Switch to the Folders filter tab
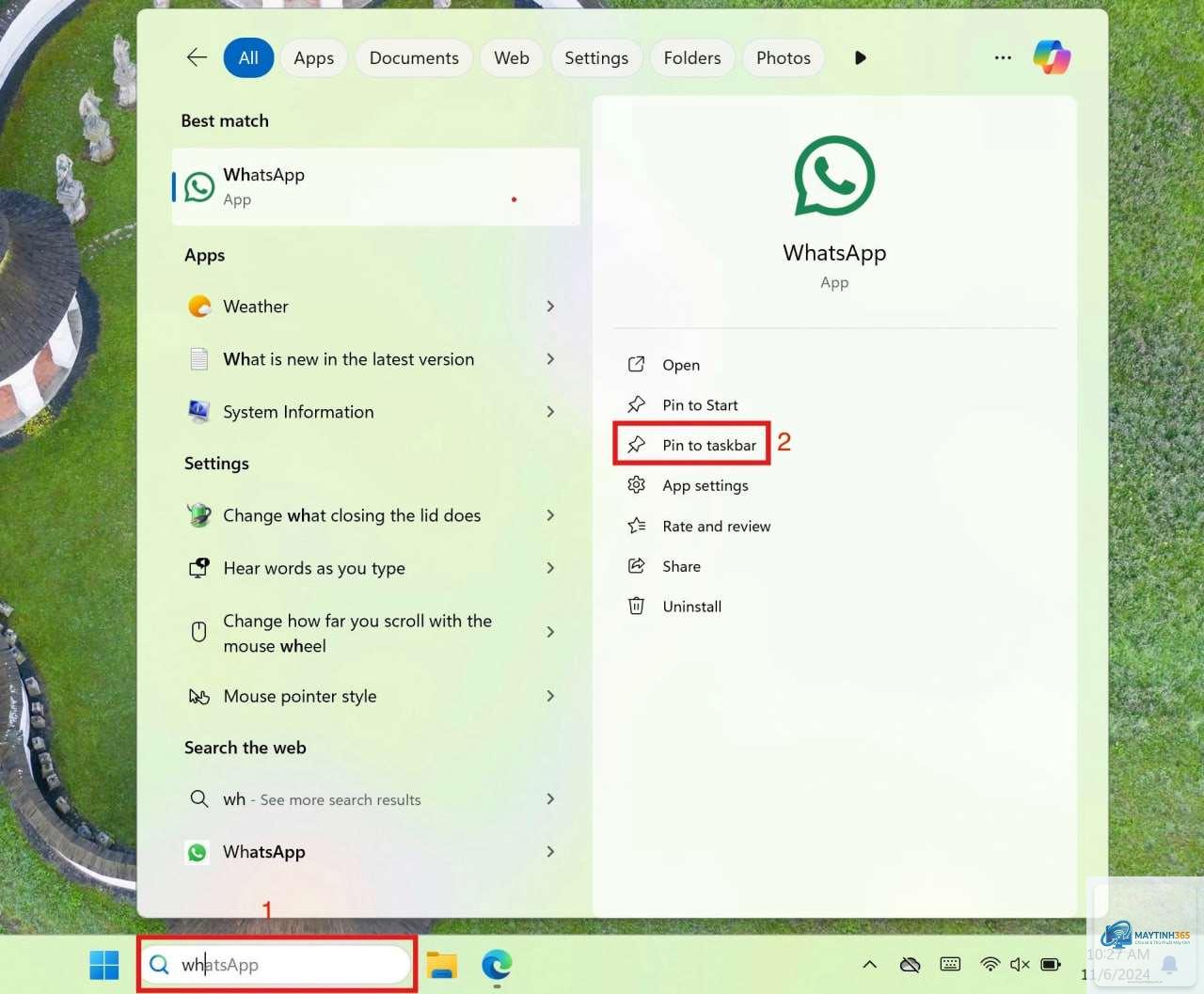 point(692,57)
